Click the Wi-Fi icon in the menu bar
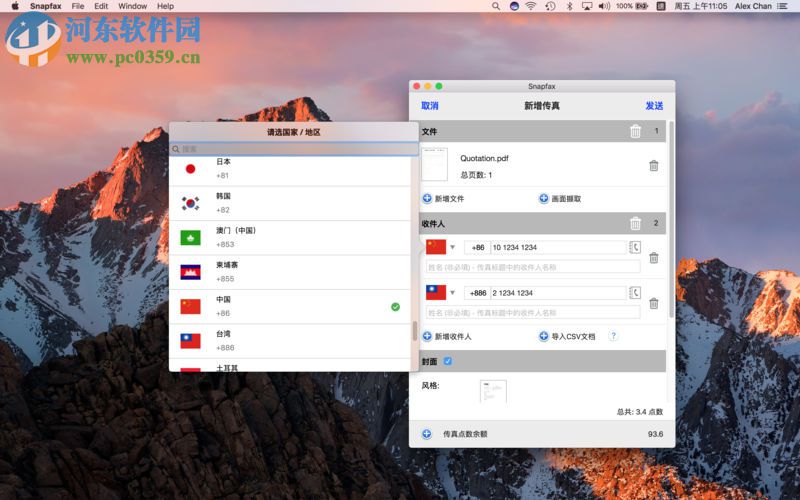The height and width of the screenshot is (500, 800). click(x=531, y=6)
